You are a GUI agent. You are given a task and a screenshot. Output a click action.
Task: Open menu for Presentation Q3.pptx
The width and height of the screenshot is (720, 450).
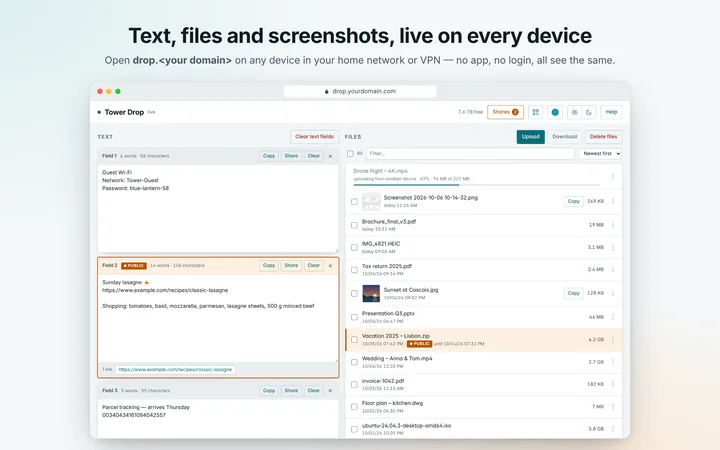pos(613,317)
